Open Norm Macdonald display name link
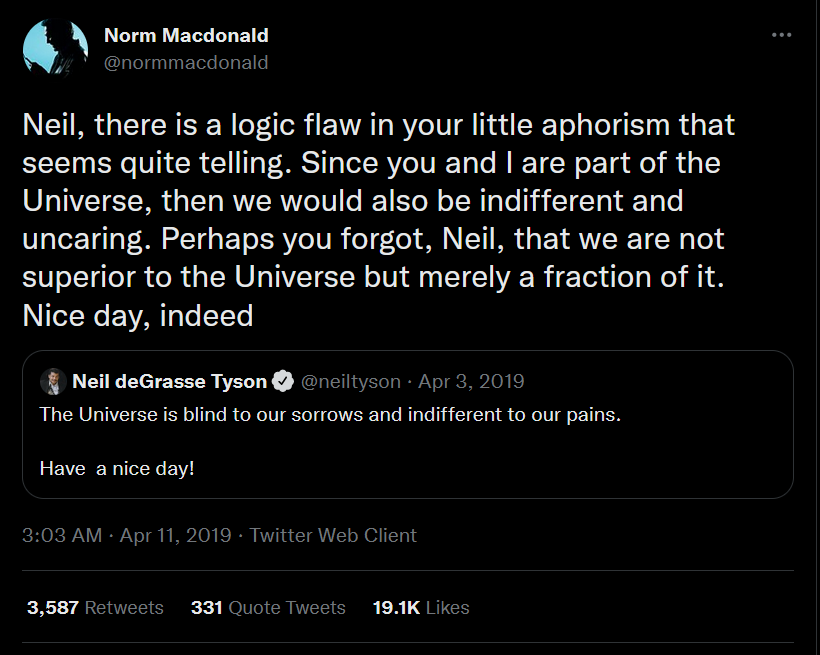Viewport: 820px width, 655px height. 186,36
